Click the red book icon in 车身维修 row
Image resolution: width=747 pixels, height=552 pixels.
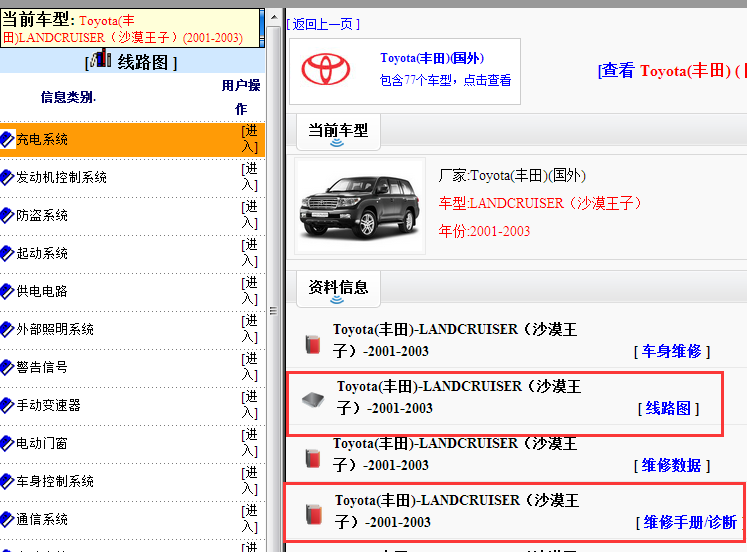click(x=313, y=344)
